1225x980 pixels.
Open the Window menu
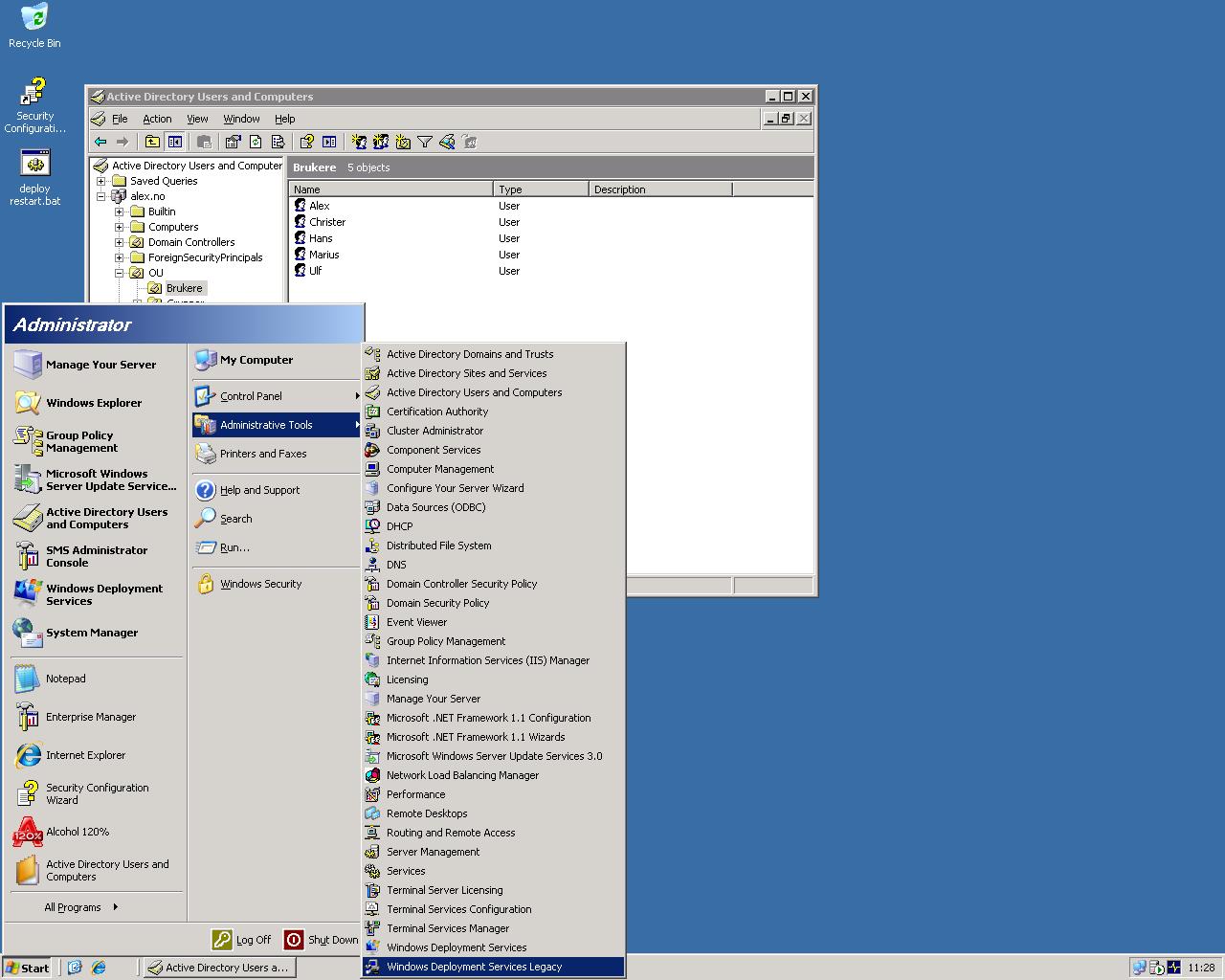[241, 119]
